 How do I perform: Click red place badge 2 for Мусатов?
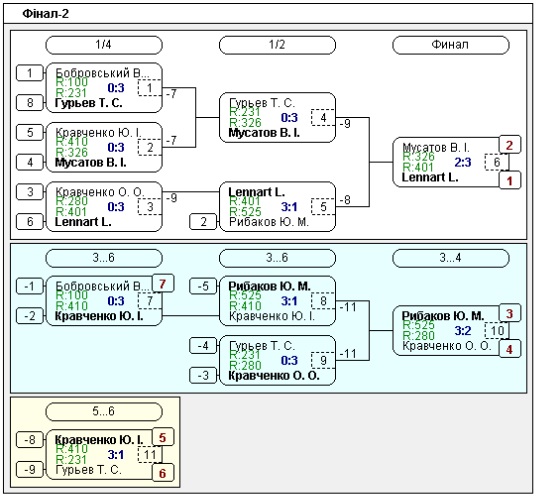point(510,145)
